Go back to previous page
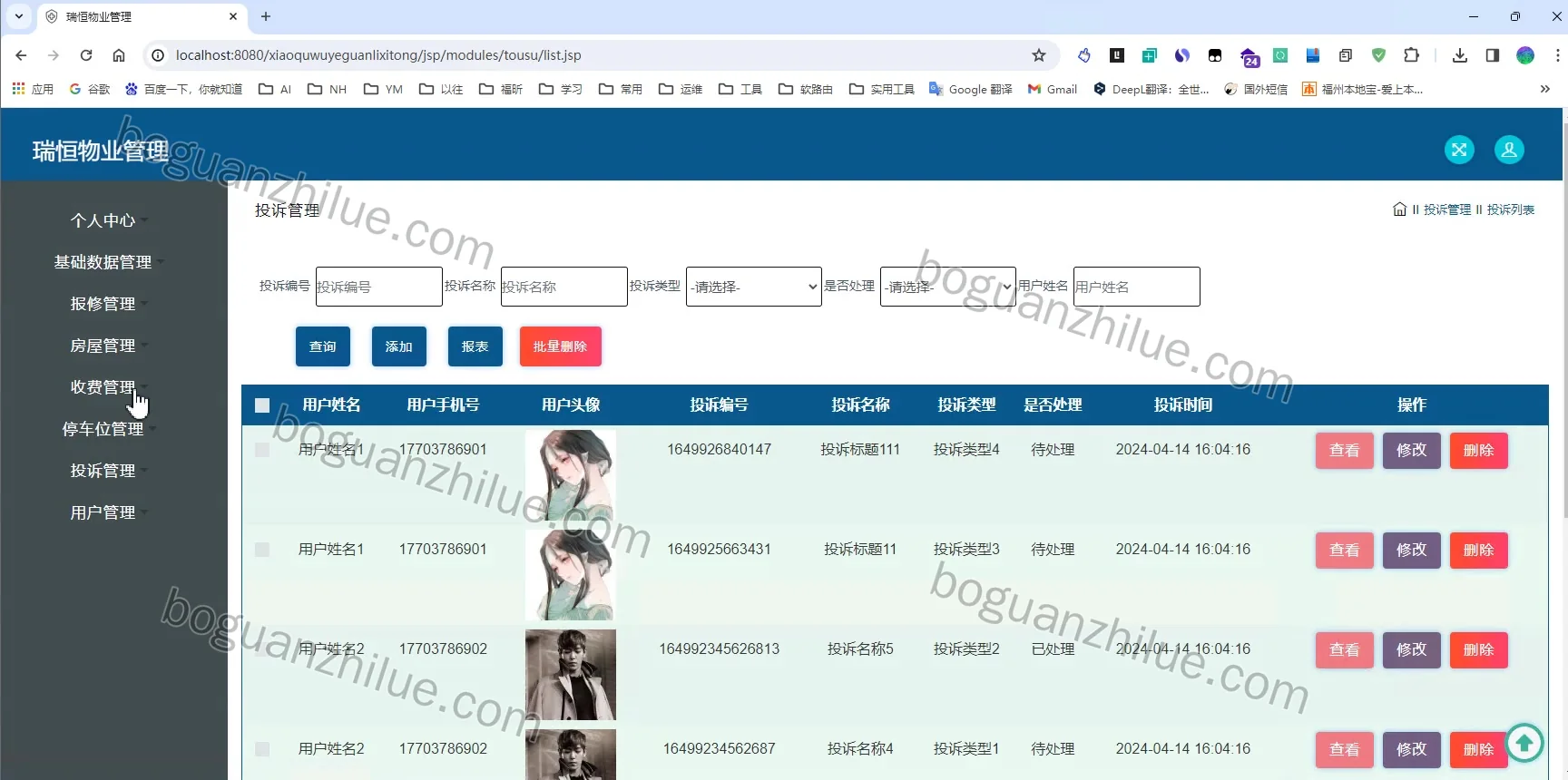This screenshot has width=1568, height=780. coord(21,55)
